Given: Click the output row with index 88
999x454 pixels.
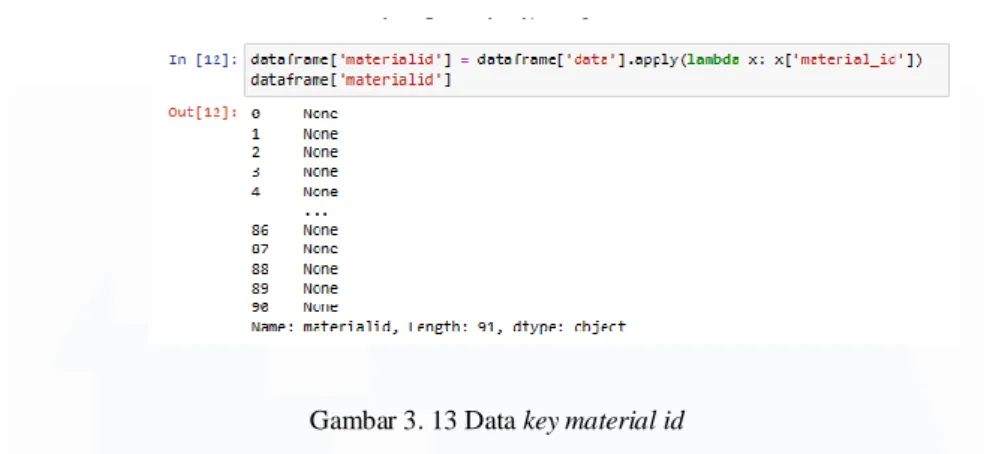Looking at the screenshot, I should coord(294,269).
